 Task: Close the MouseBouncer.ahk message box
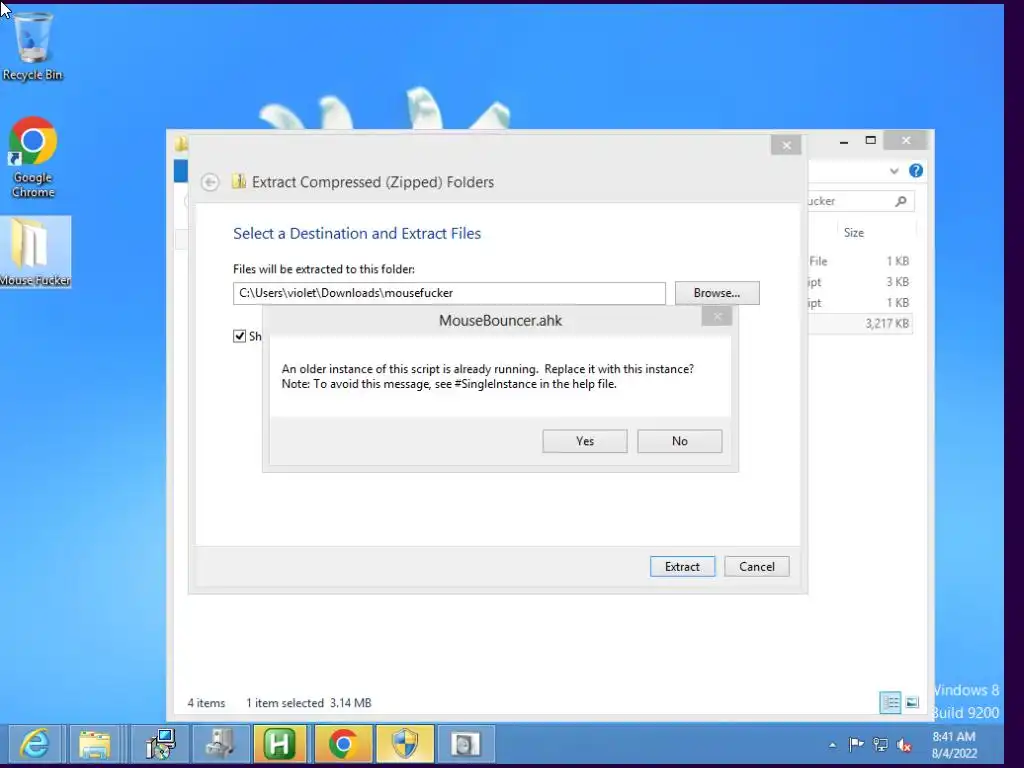(x=717, y=317)
